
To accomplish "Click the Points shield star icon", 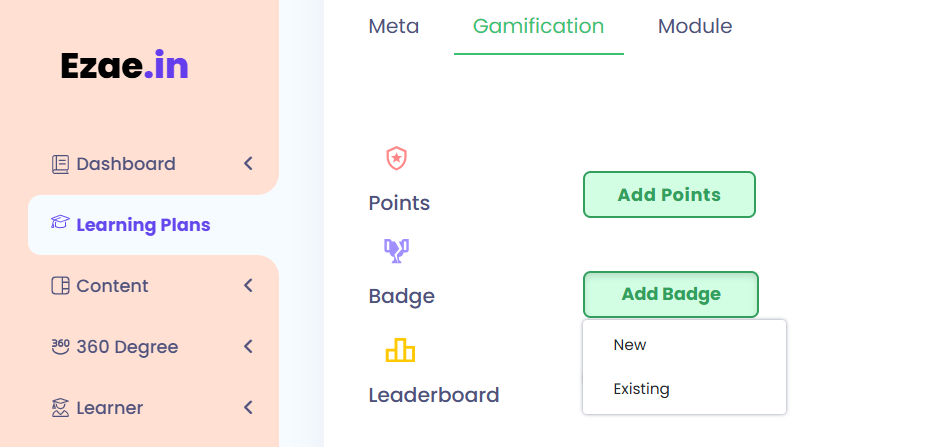I will 397,158.
